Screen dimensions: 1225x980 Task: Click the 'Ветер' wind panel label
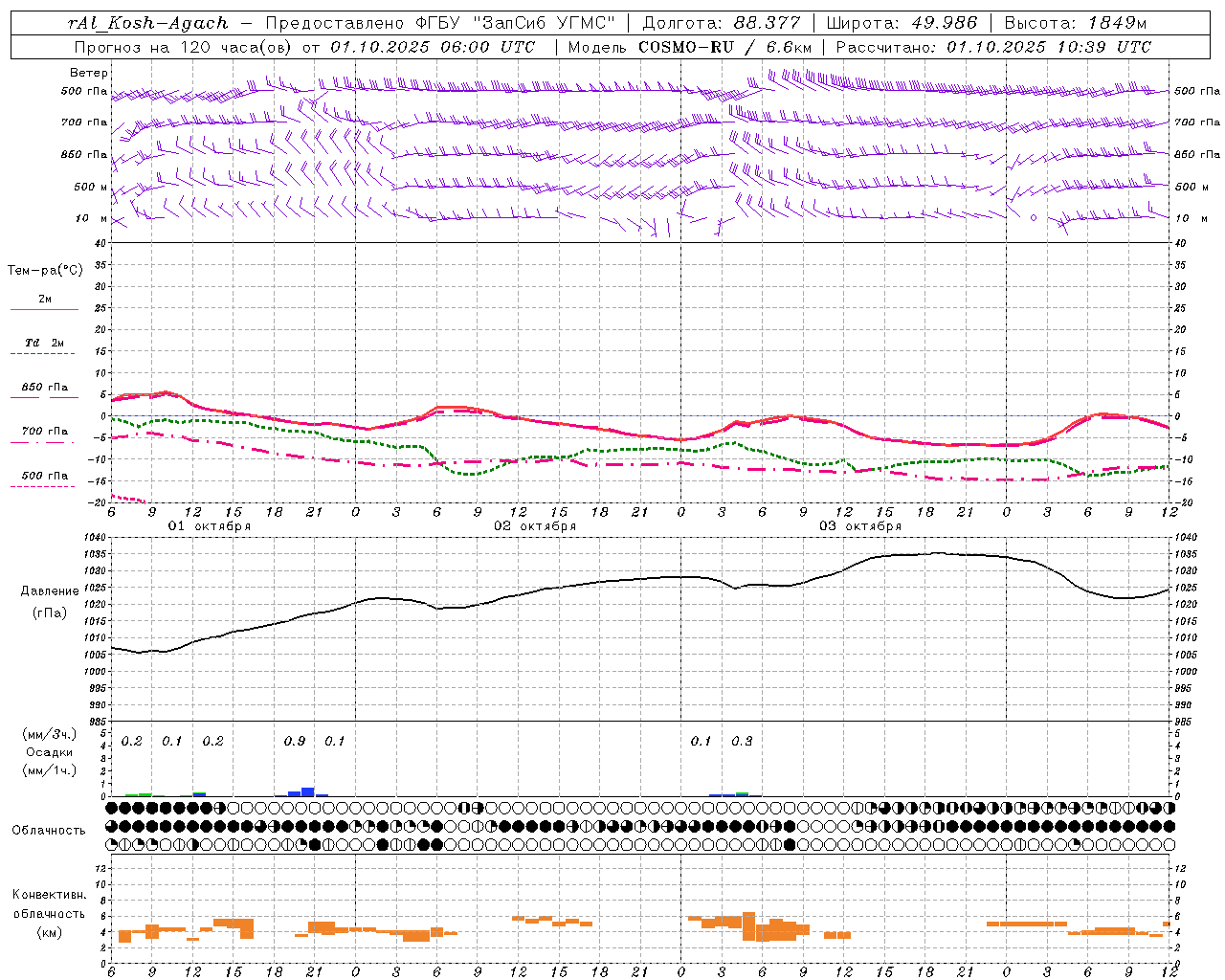pos(89,73)
